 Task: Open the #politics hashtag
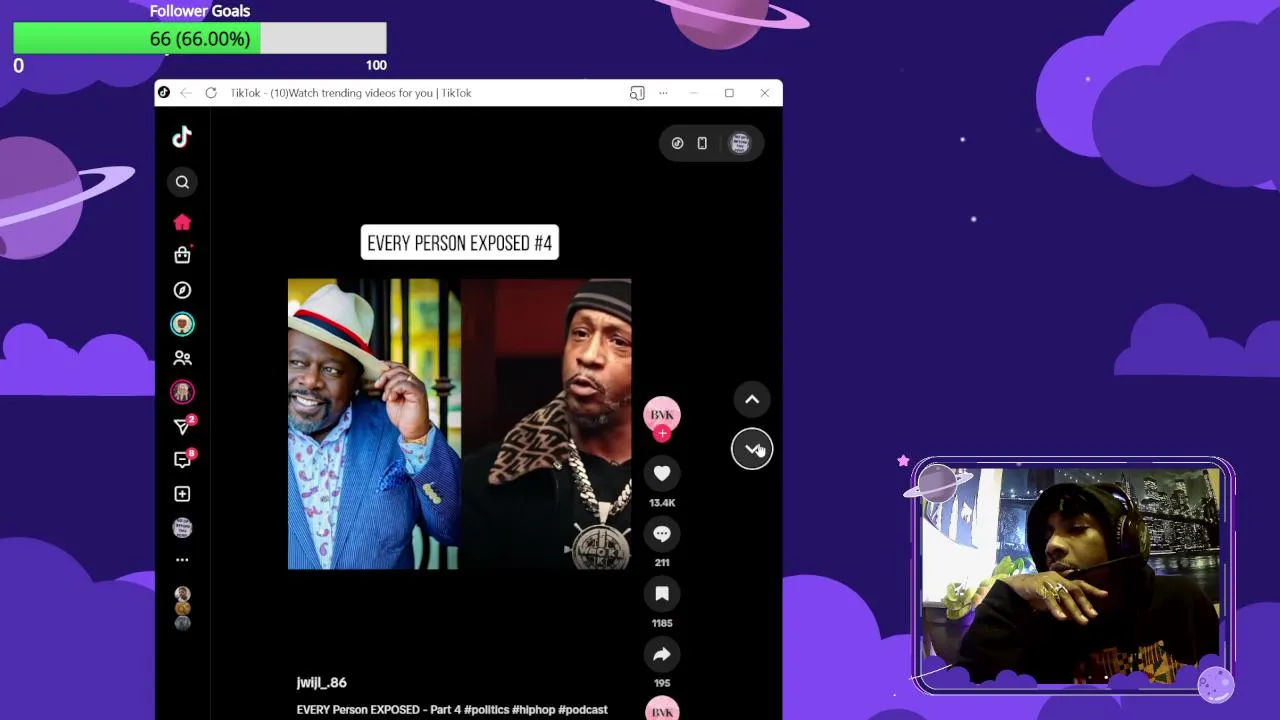point(486,710)
